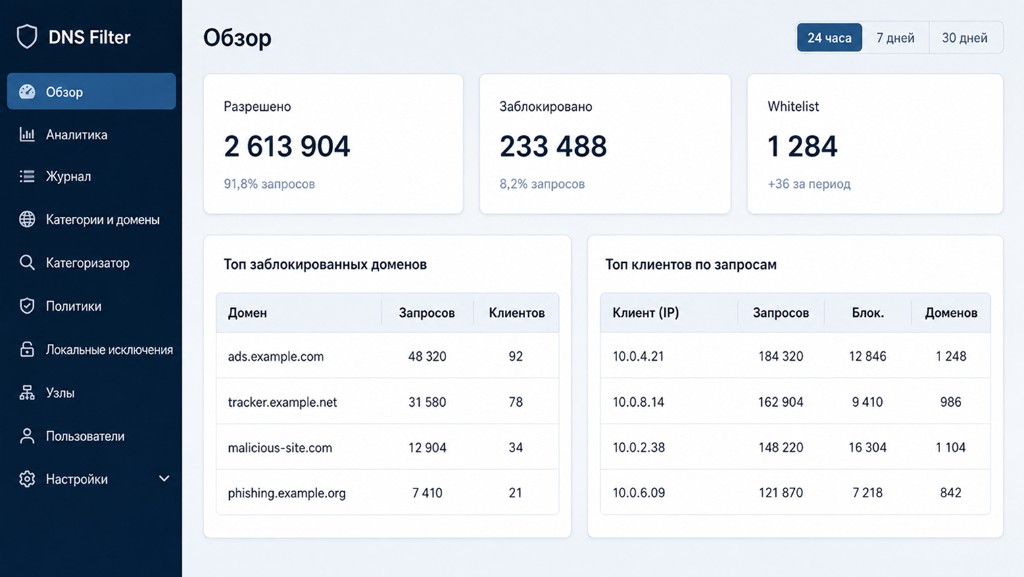Click the lock icon for Локальные исключения
The width and height of the screenshot is (1024, 577).
click(x=27, y=349)
